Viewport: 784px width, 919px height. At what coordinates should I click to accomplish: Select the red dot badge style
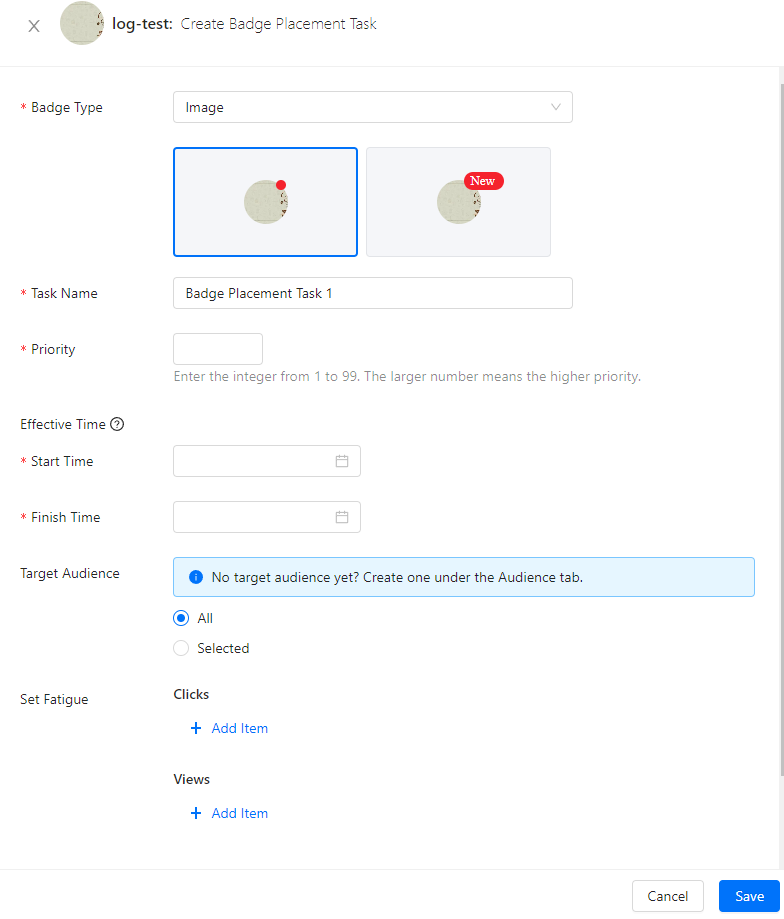pos(265,202)
